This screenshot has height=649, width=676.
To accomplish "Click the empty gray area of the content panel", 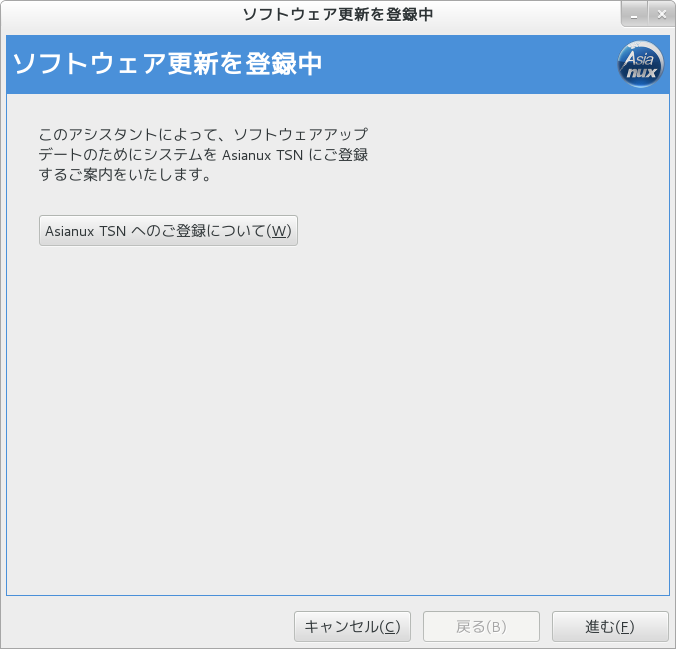I will pos(337,420).
